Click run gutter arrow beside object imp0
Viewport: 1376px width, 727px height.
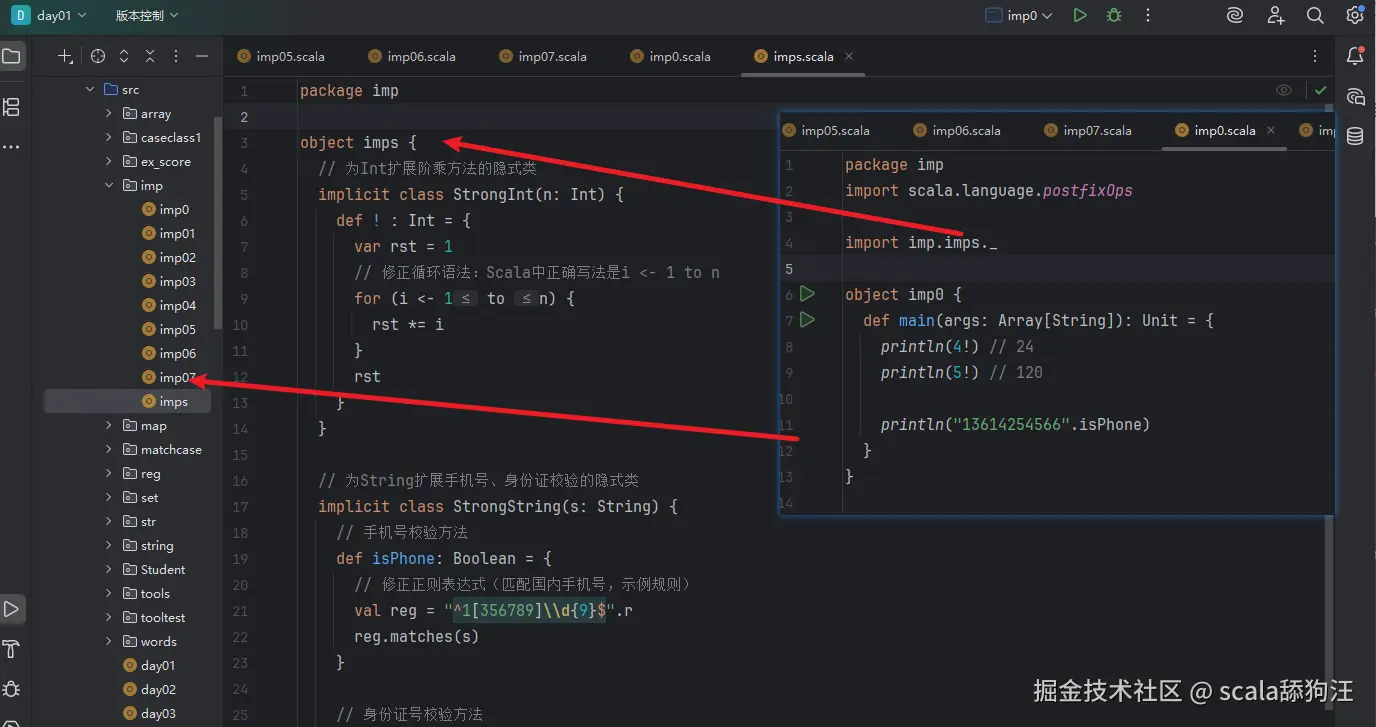click(x=807, y=294)
